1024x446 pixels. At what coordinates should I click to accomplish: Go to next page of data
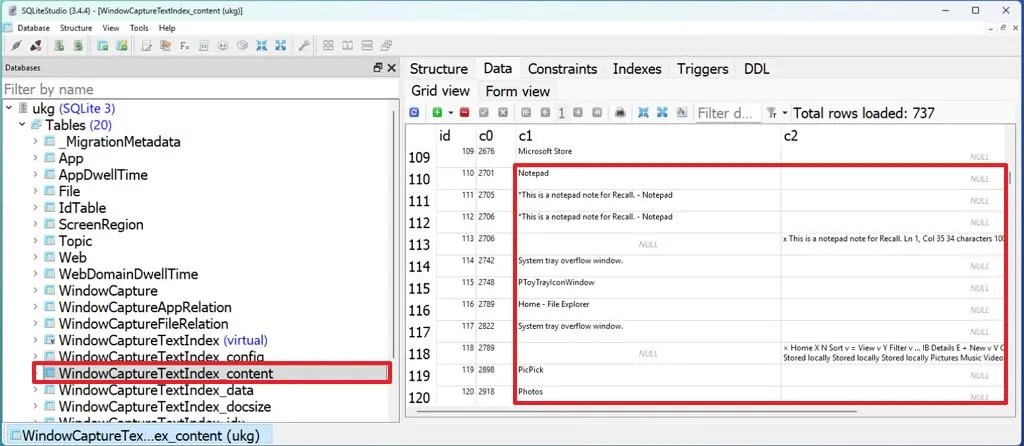point(577,113)
